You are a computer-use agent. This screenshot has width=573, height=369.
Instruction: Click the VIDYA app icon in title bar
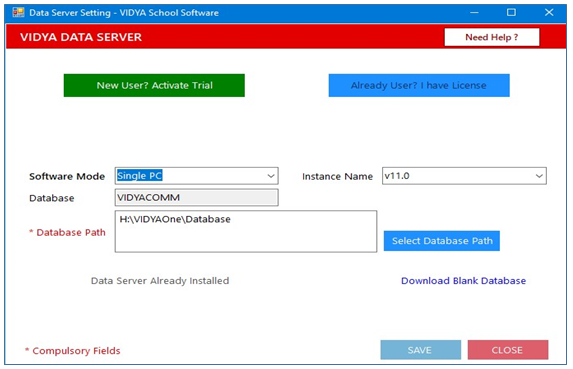pos(18,12)
